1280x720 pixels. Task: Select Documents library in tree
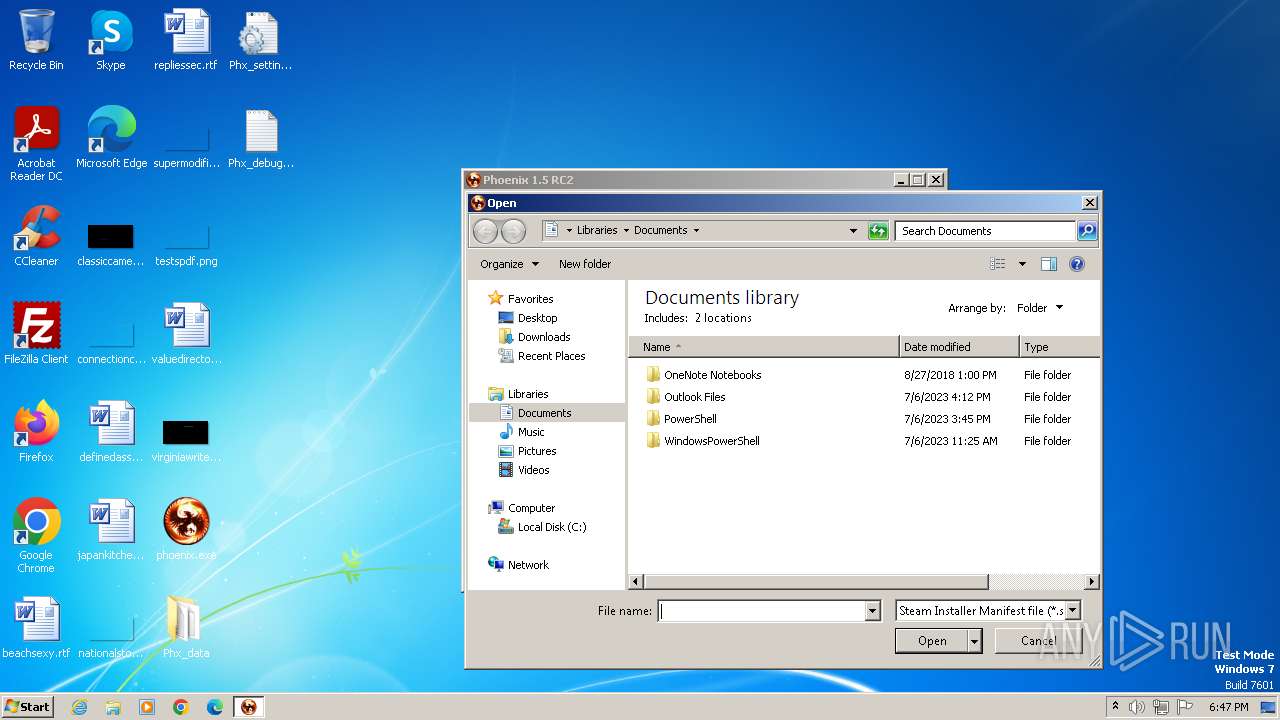pos(545,413)
